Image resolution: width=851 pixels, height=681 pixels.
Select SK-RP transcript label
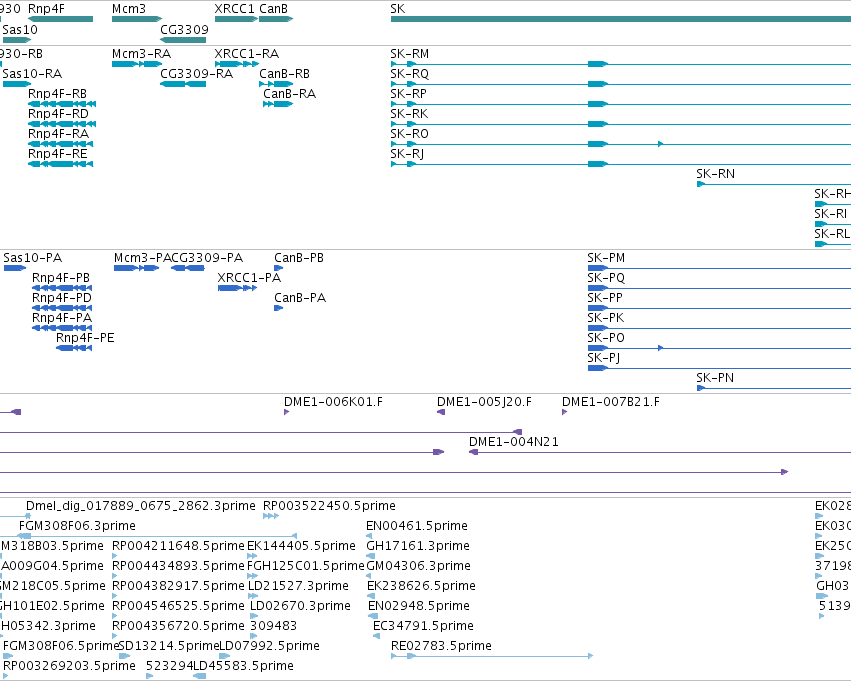pyautogui.click(x=408, y=94)
